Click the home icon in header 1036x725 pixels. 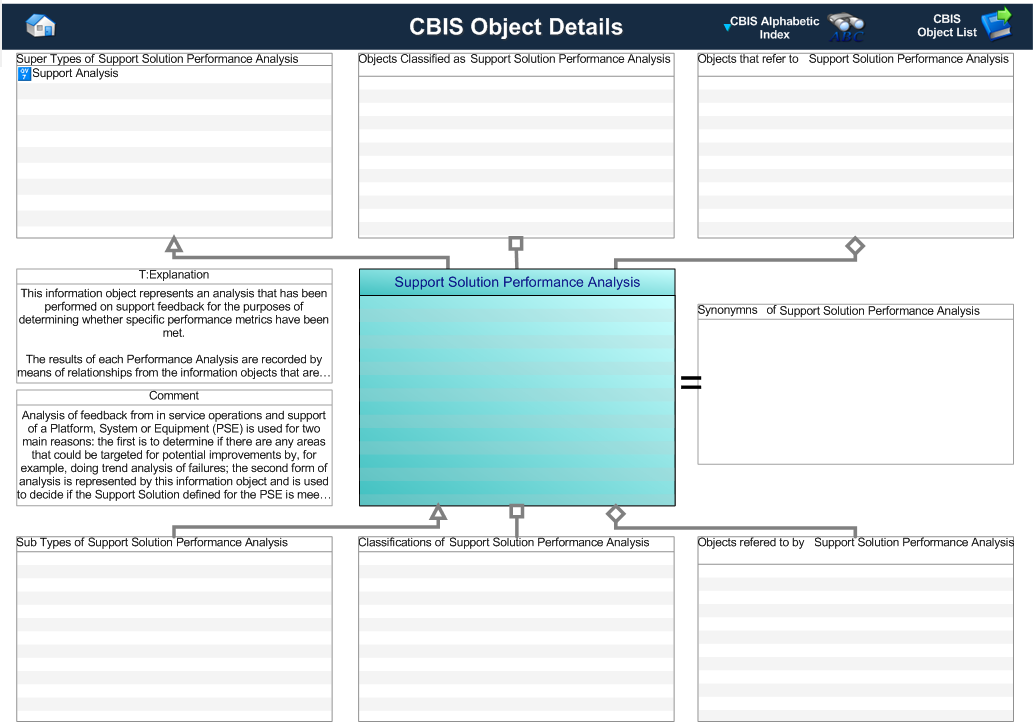pos(40,26)
